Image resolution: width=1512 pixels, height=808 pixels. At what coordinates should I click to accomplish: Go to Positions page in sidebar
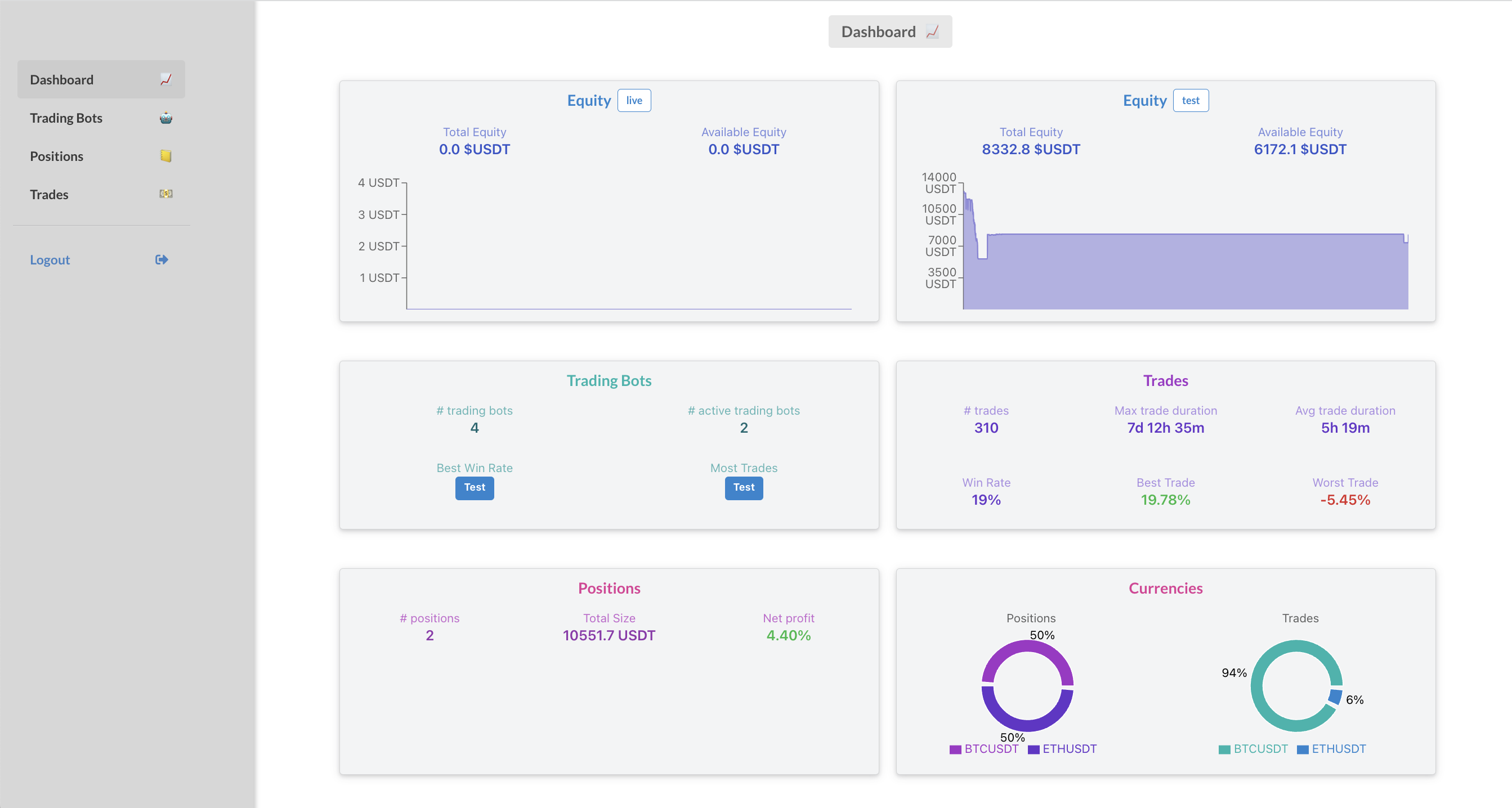pos(57,156)
